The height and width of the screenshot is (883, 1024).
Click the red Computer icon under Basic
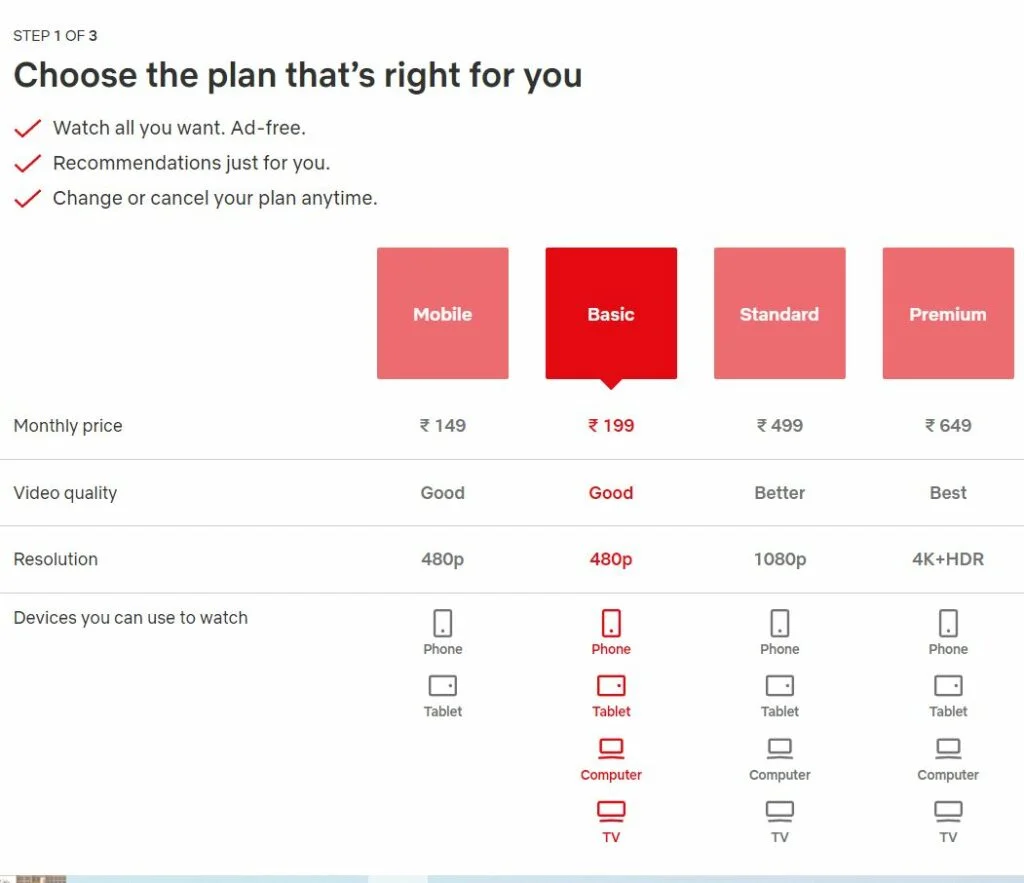click(x=611, y=748)
